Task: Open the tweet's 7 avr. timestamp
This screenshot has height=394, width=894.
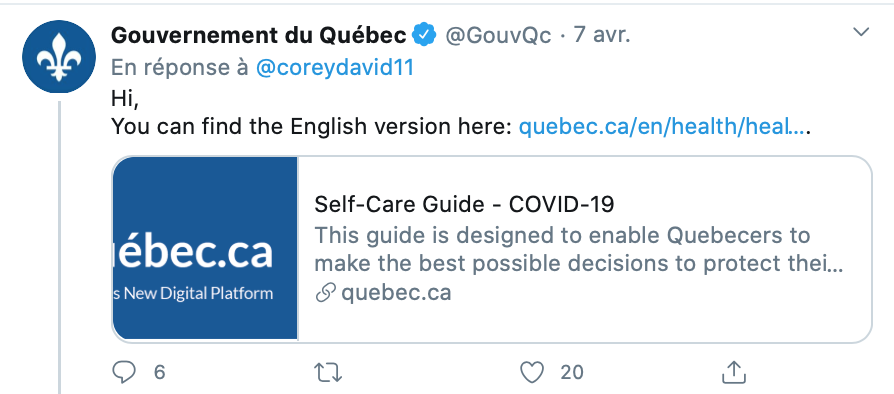Action: point(602,35)
